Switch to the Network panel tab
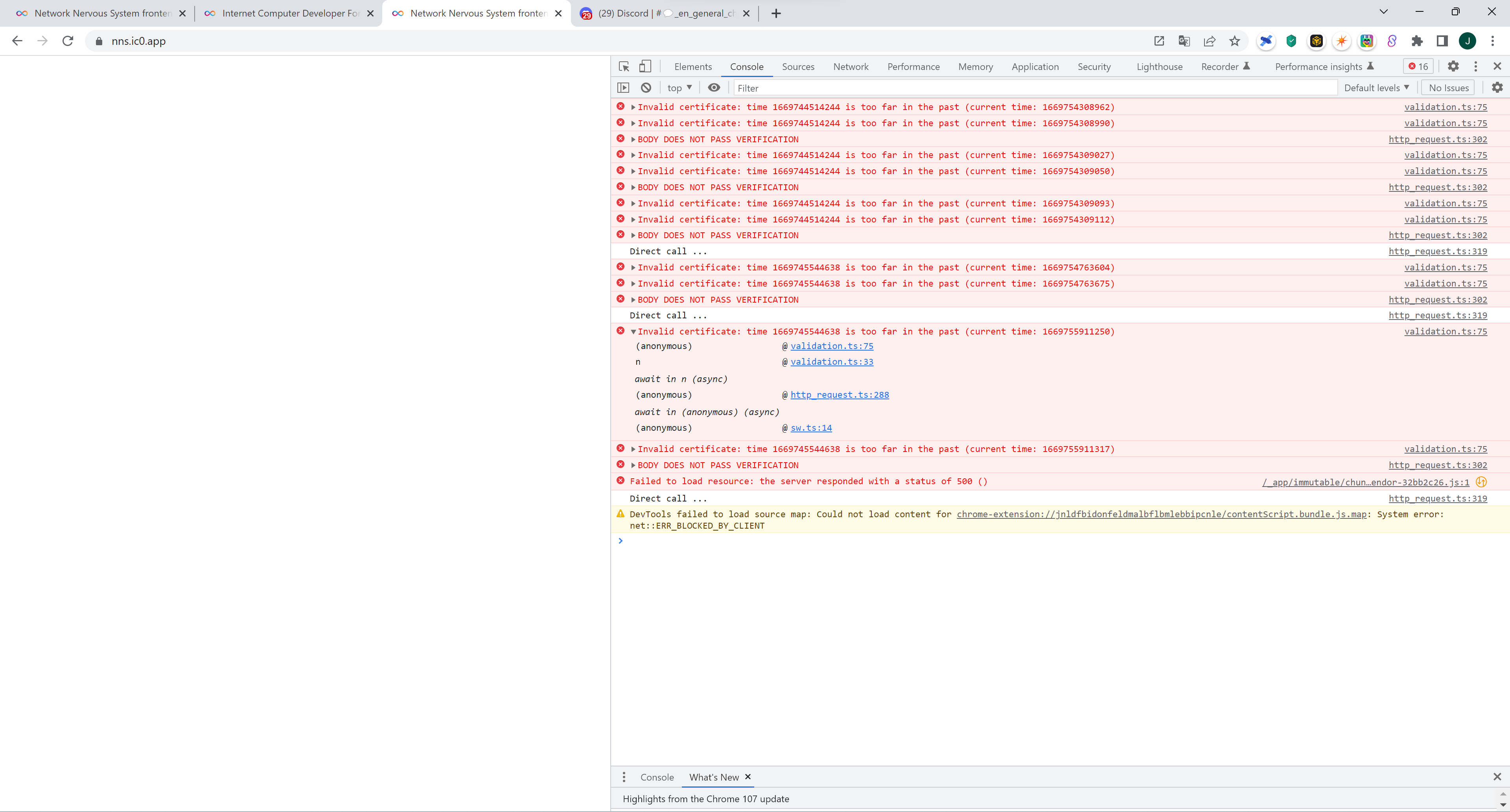Viewport: 1510px width, 812px height. point(851,67)
